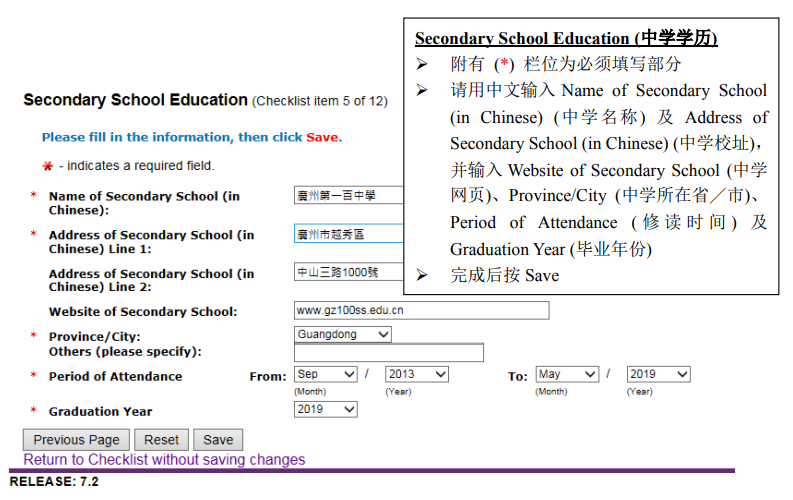Click the red asterisk required-field legend icon
The image size is (793, 500).
point(47,166)
